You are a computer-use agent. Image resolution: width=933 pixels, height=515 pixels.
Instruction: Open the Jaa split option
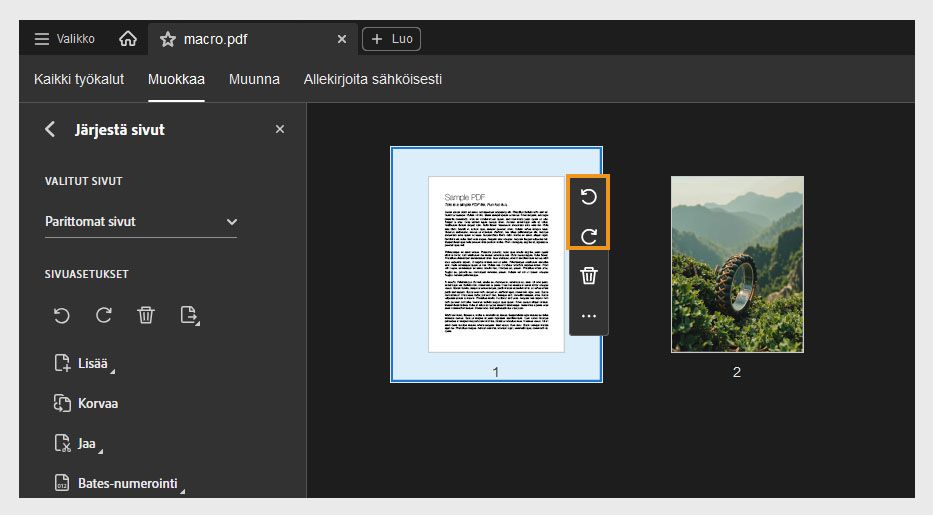[x=78, y=444]
